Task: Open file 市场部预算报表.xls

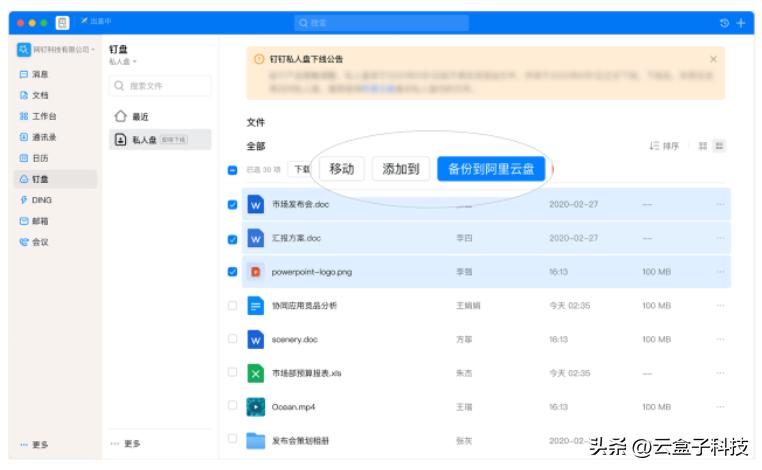Action: pos(306,373)
